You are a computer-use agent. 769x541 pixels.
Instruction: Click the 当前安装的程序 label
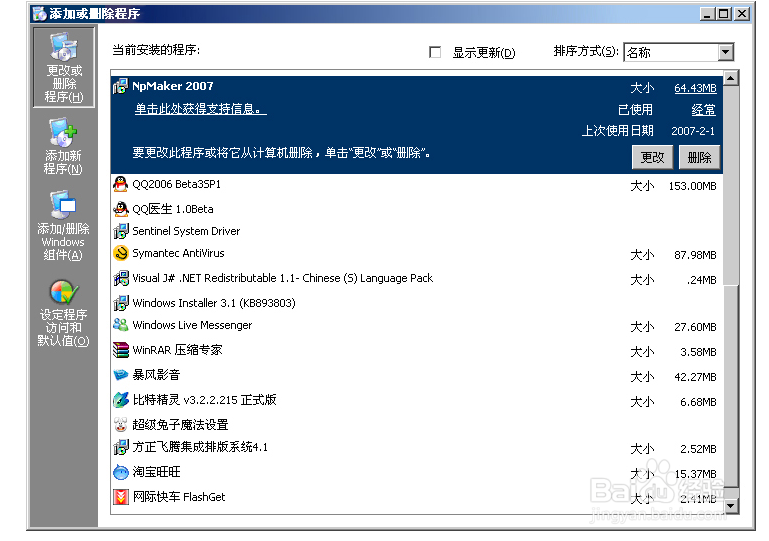[156, 50]
